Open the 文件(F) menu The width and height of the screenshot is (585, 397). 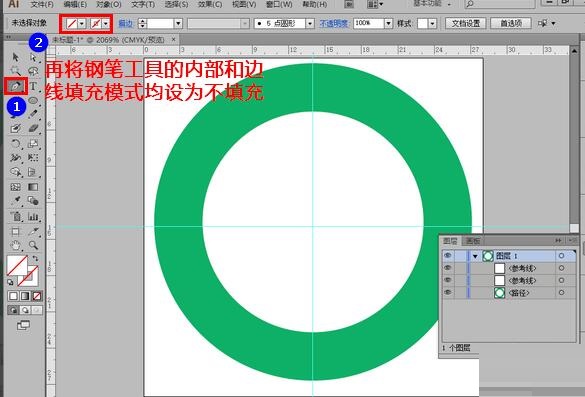(x=42, y=4)
